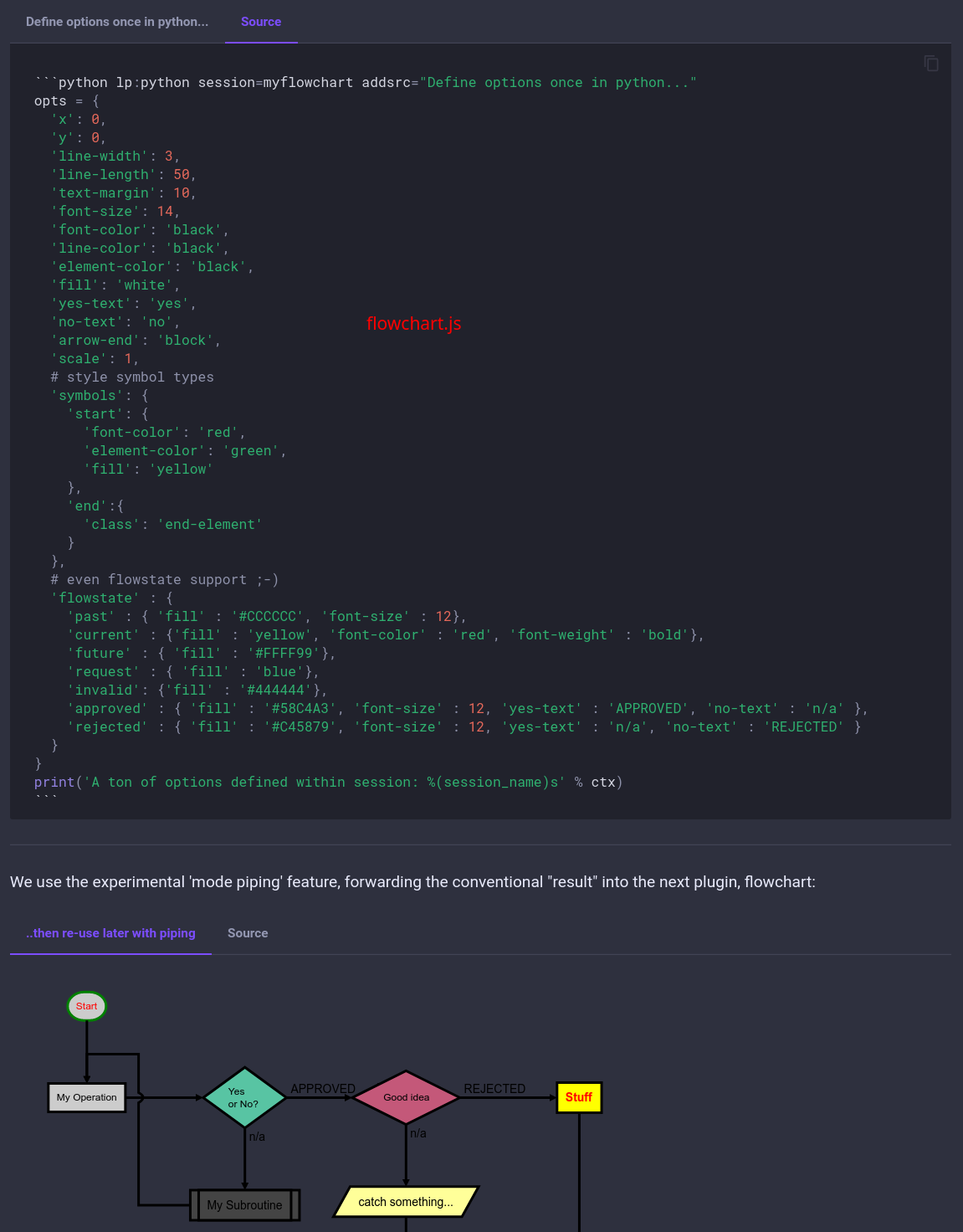Click the 'line-length' code key
963x1232 pixels.
tap(104, 175)
